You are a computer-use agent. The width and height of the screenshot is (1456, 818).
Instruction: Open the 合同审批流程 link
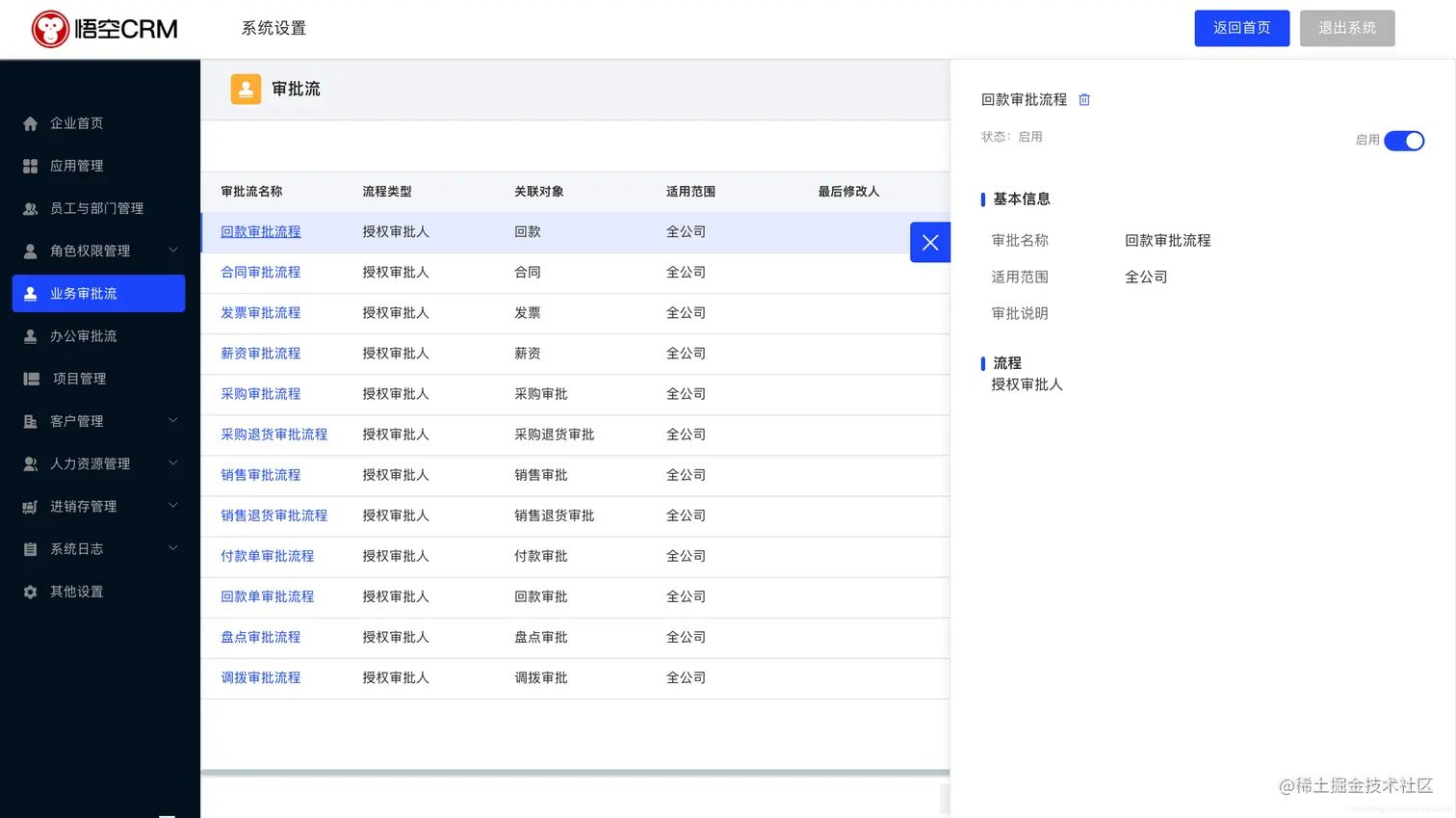coord(260,272)
